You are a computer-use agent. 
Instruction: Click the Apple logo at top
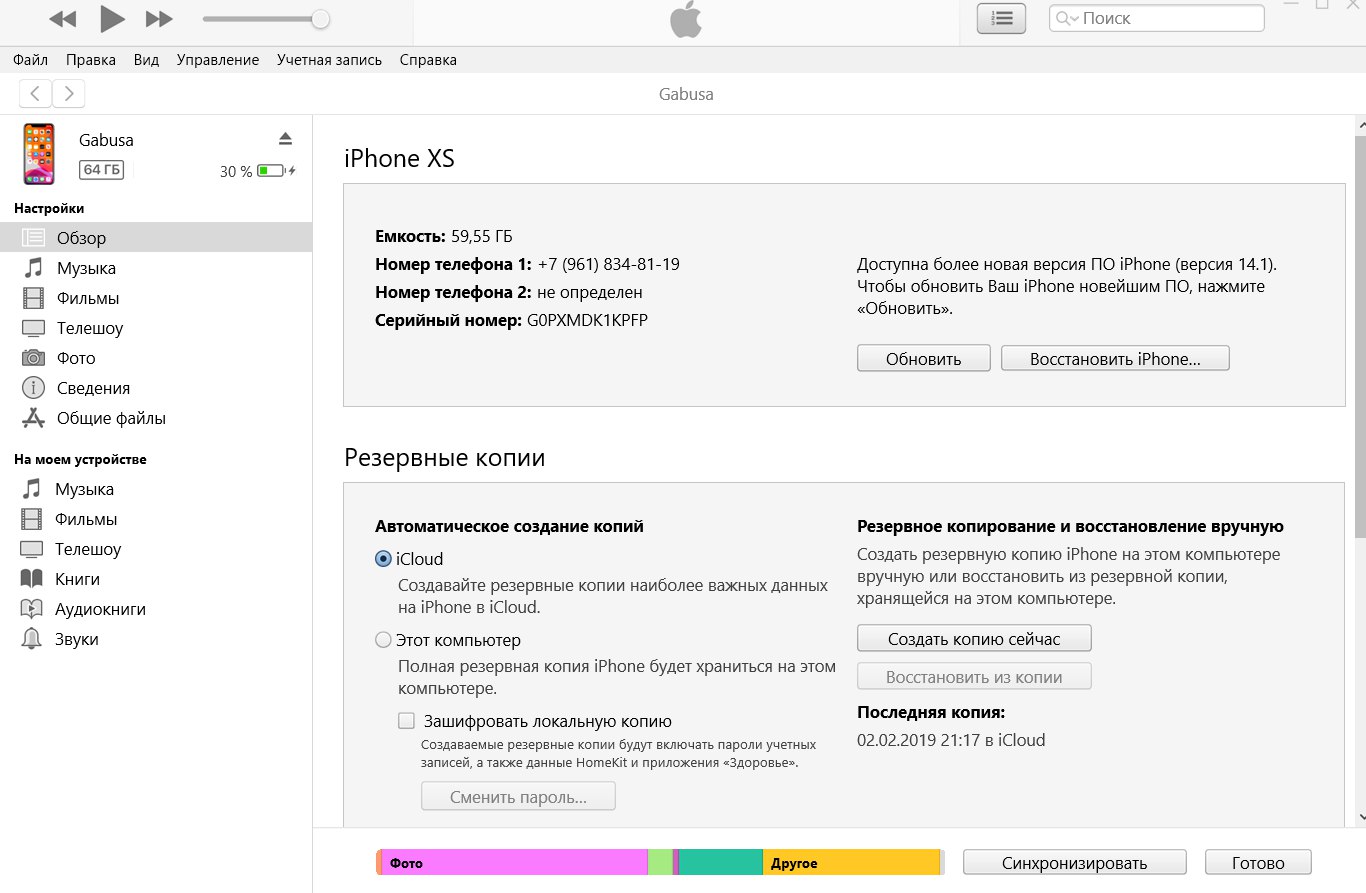coord(686,19)
